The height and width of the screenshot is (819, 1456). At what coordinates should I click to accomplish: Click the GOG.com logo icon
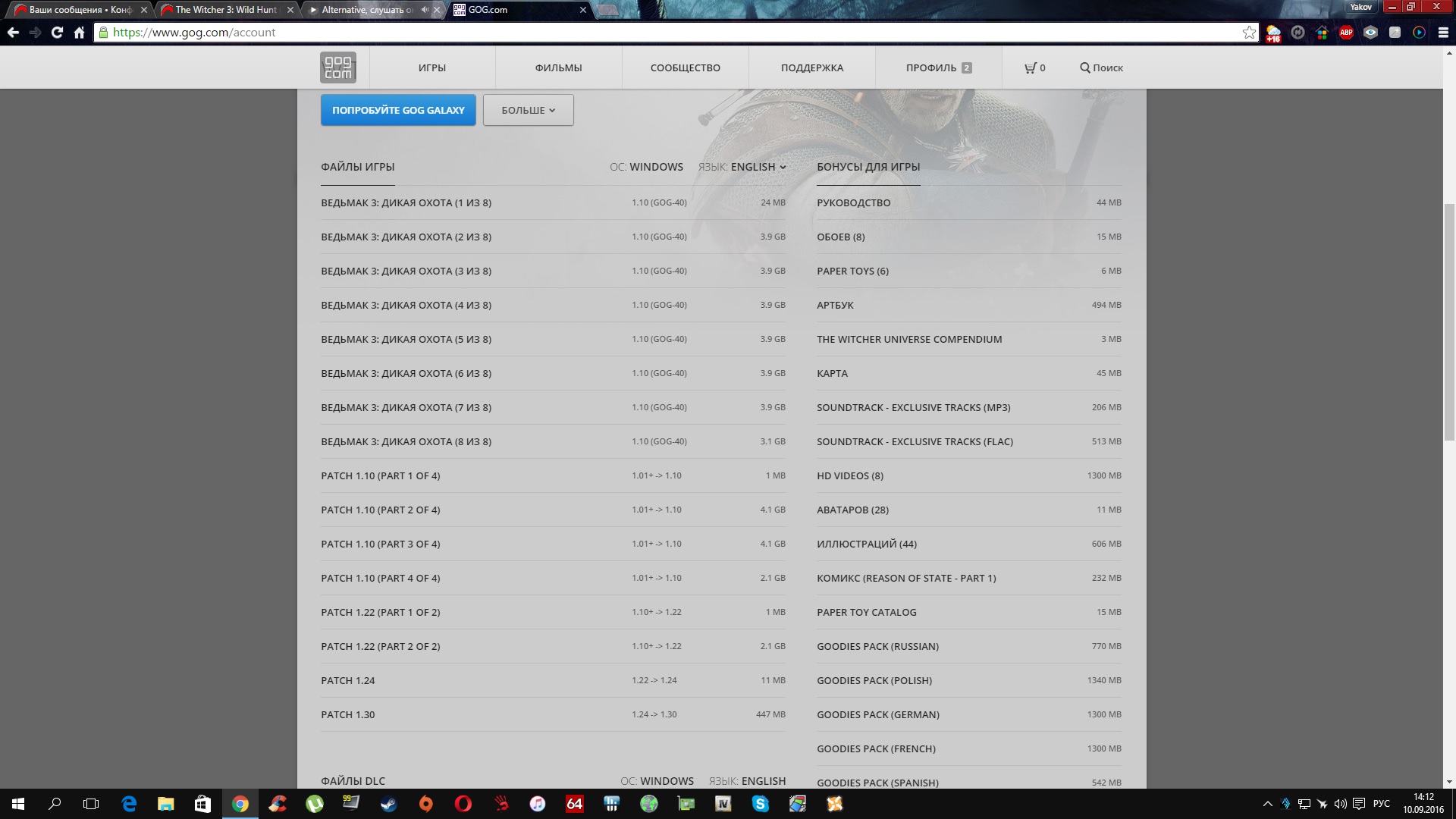point(337,67)
